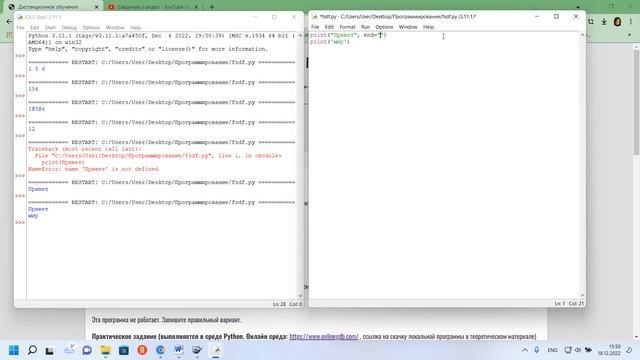Click 'Ln: 1' status in editor
The image size is (640, 360).
pyautogui.click(x=560, y=304)
